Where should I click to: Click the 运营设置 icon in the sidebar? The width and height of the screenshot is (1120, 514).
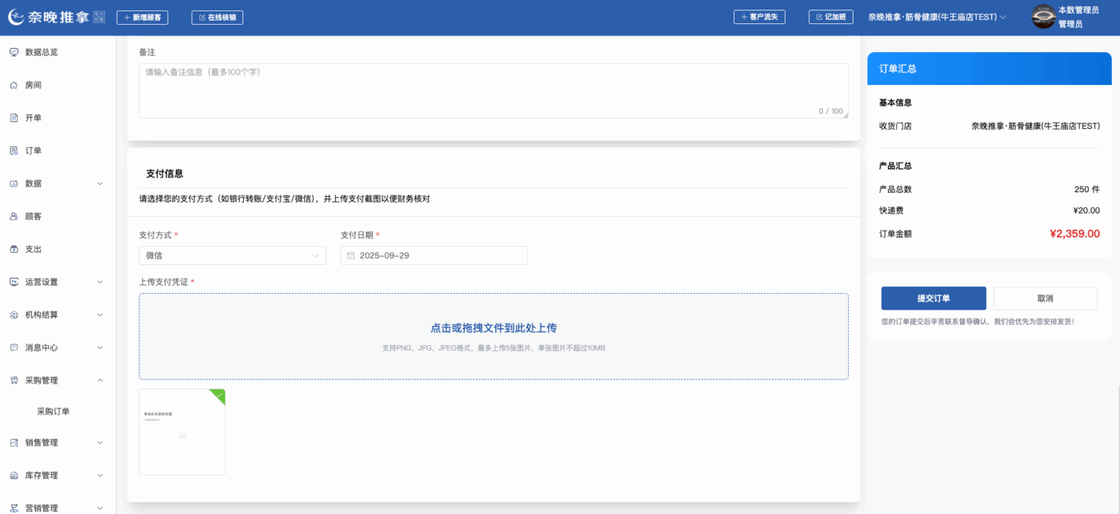click(x=14, y=282)
